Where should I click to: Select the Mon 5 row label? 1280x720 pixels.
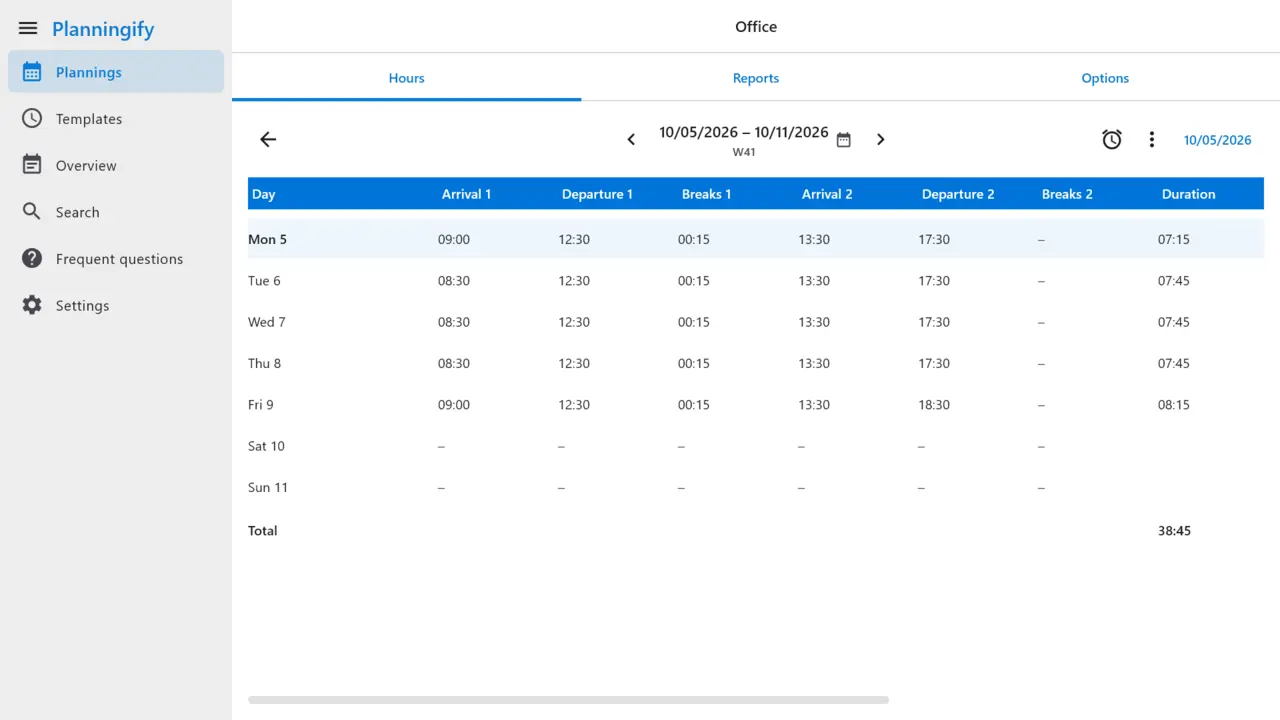coord(267,239)
